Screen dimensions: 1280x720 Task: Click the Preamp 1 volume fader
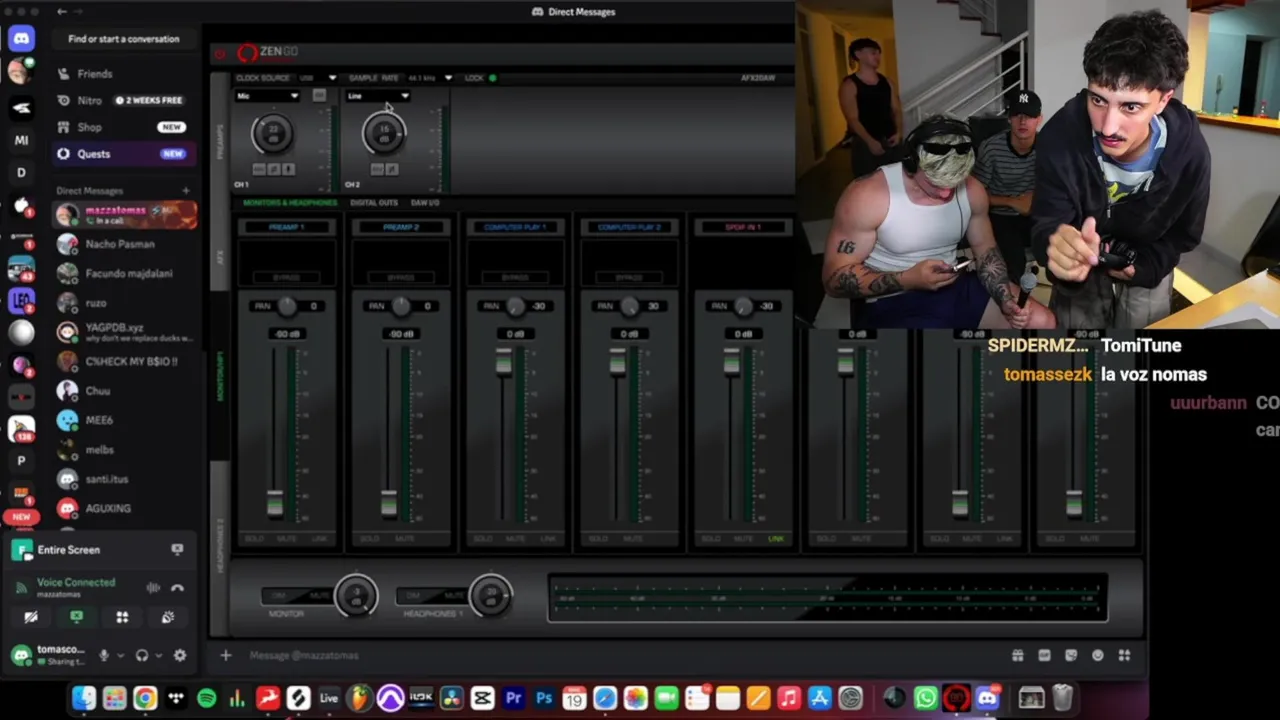coord(275,504)
